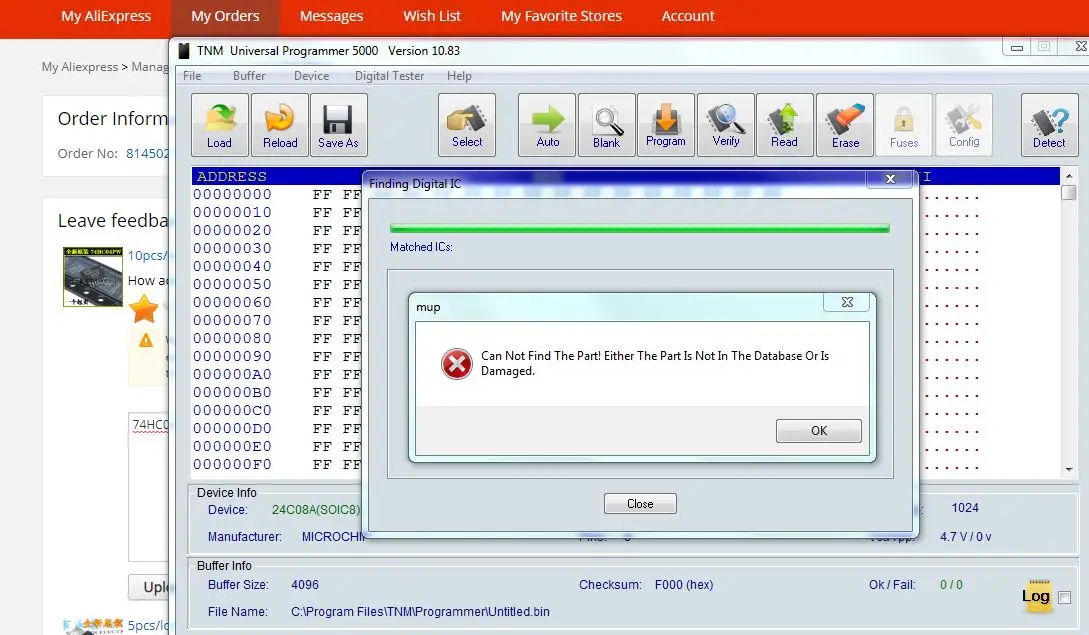
Task: Click the Detect chip icon
Action: point(1049,125)
